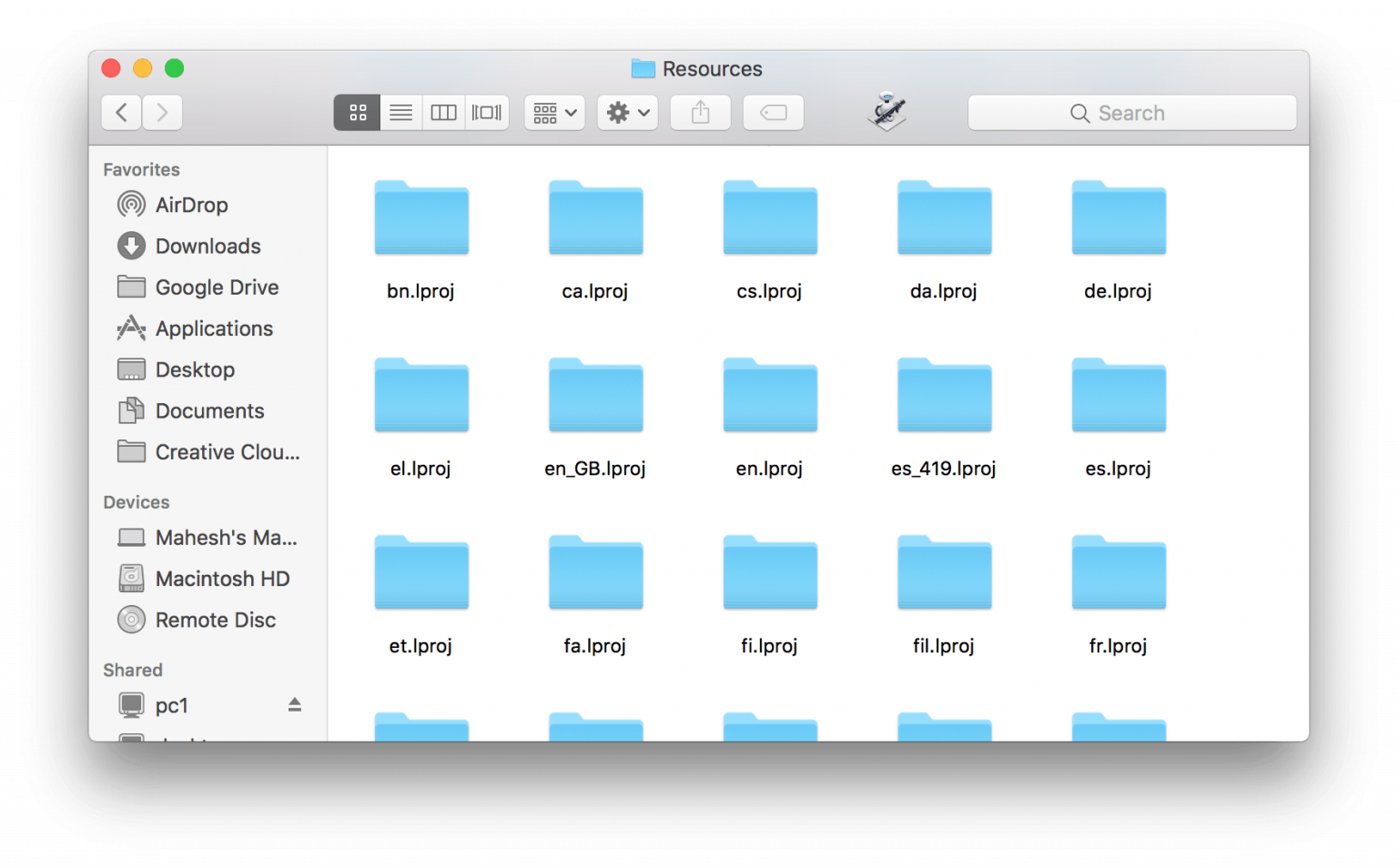1398x868 pixels.
Task: Select Downloads in the sidebar
Action: click(208, 246)
